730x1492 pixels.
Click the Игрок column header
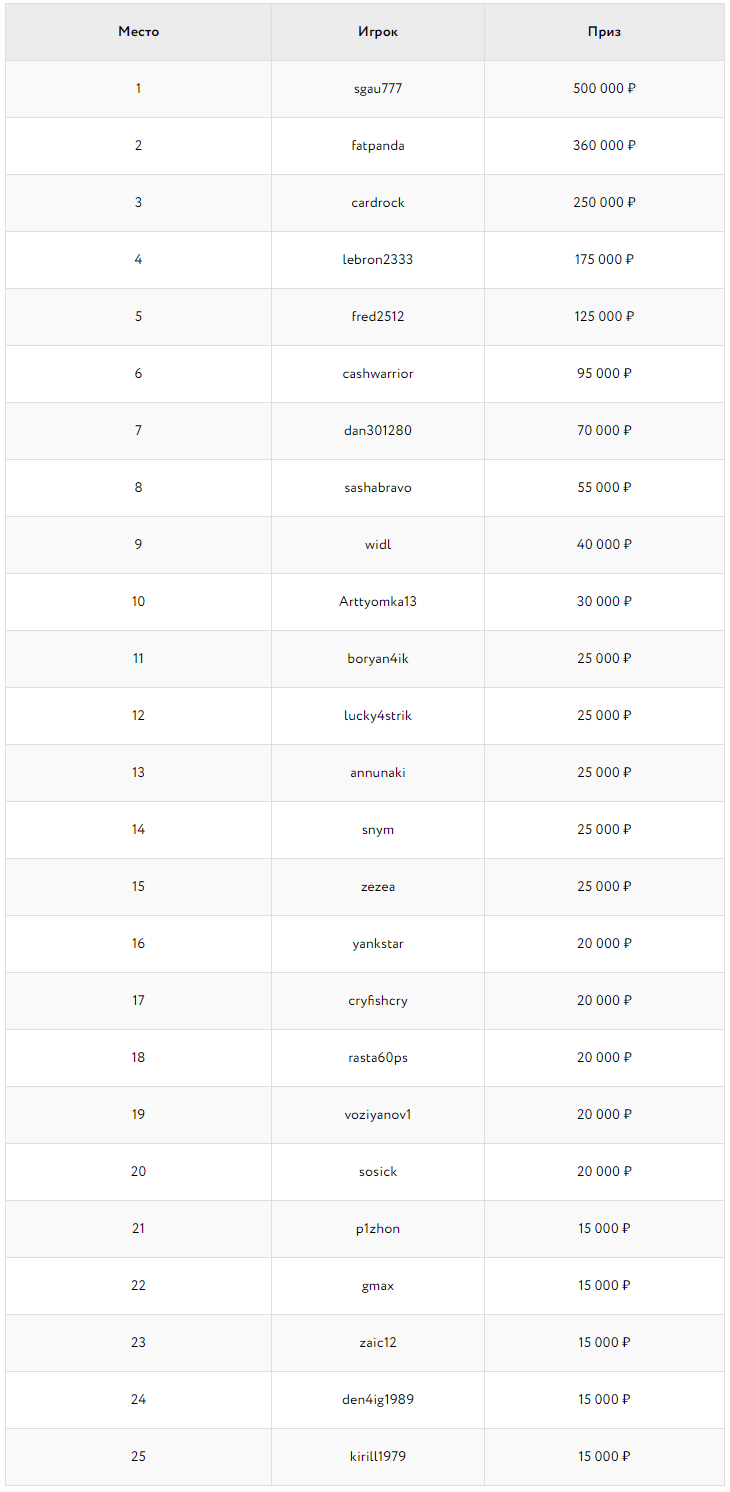[x=378, y=32]
